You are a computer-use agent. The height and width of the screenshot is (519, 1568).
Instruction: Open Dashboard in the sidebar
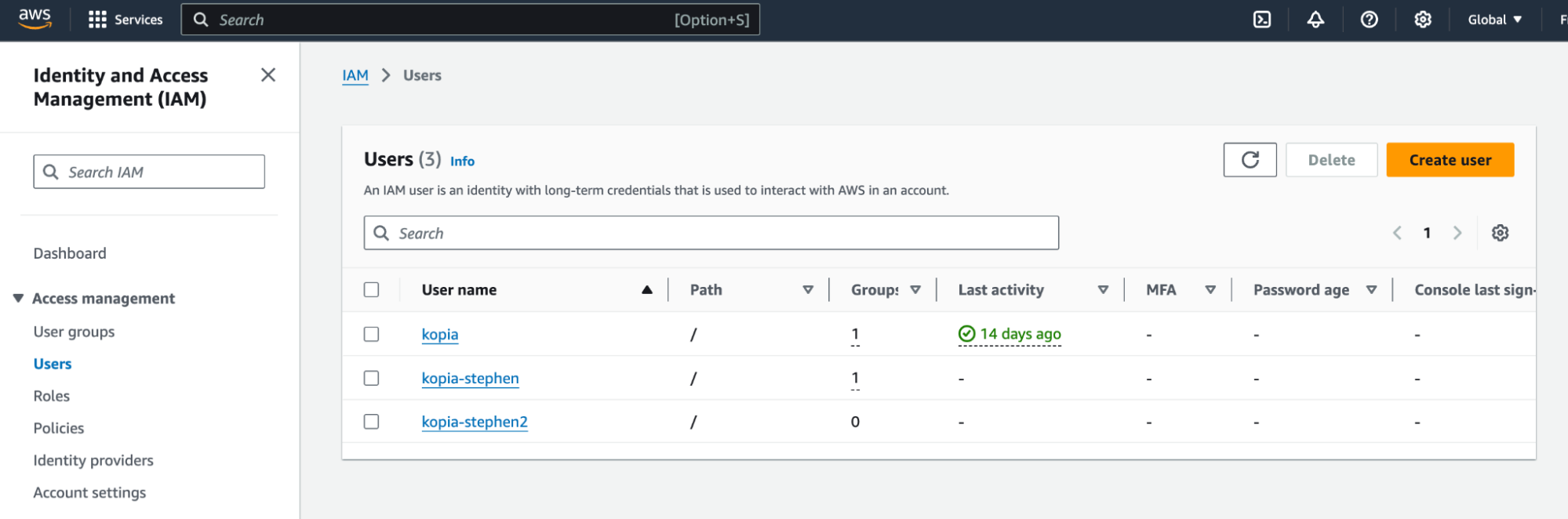tap(70, 253)
